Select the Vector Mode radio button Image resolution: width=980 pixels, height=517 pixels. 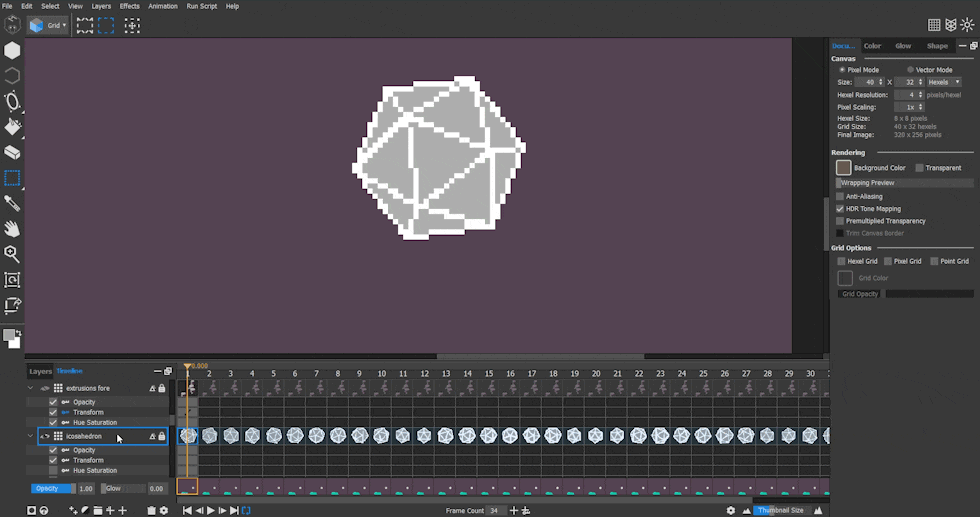(910, 70)
